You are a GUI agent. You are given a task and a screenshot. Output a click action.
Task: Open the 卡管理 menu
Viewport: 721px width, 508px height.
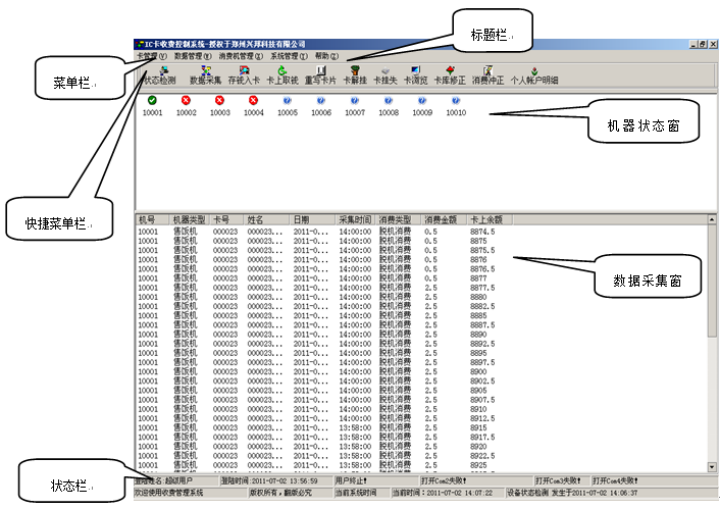[150, 56]
